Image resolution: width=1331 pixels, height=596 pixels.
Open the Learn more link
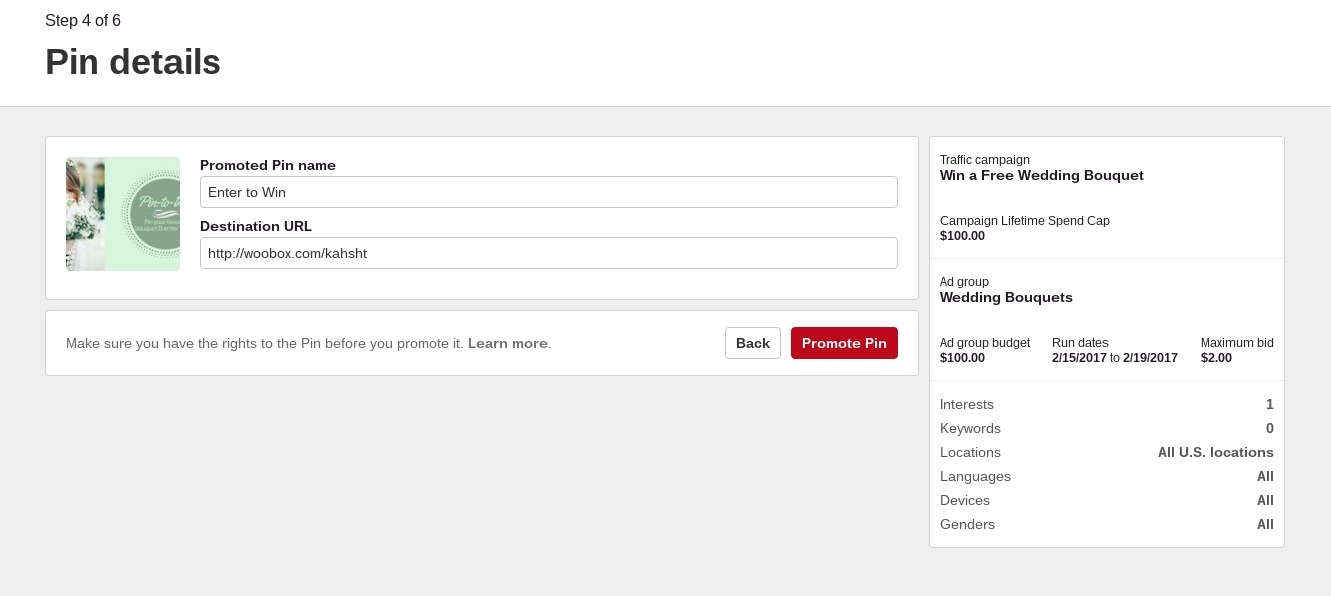508,343
